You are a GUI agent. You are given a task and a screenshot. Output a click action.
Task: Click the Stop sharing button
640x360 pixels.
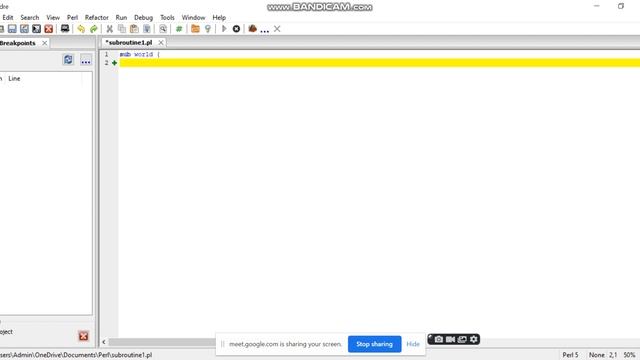[374, 344]
